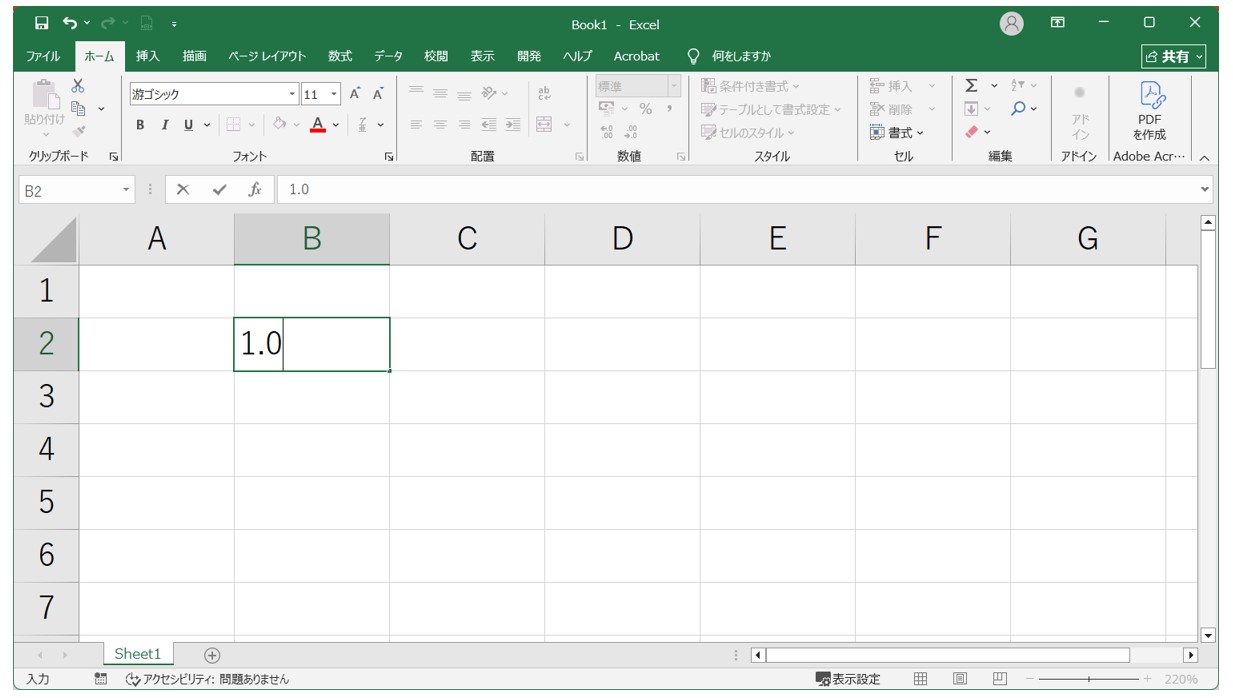Open the user account avatar
The image size is (1233, 698).
click(x=1012, y=24)
